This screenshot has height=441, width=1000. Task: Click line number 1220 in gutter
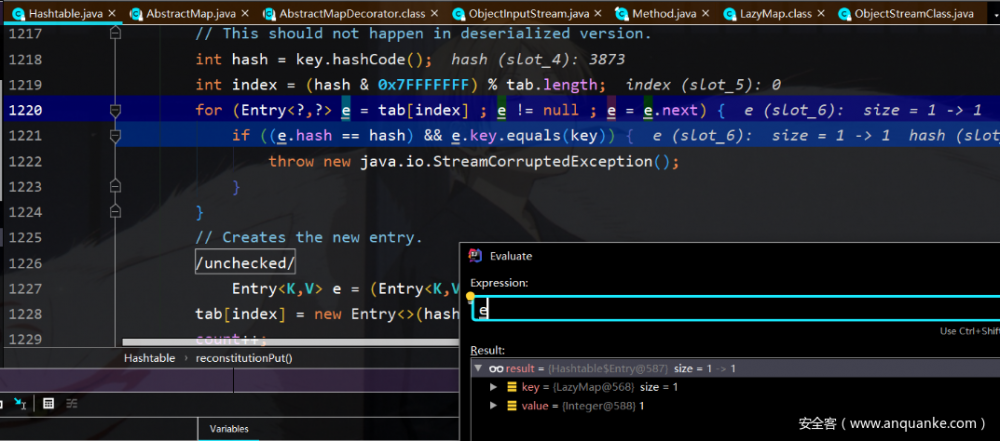[x=26, y=110]
